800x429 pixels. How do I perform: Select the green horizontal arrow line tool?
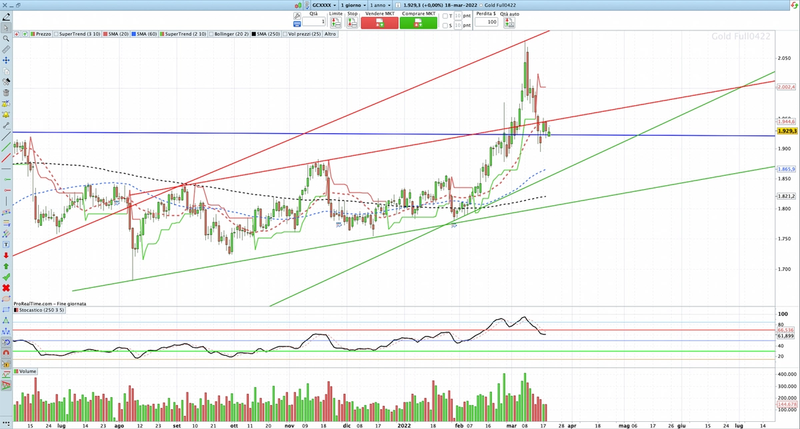6,180
